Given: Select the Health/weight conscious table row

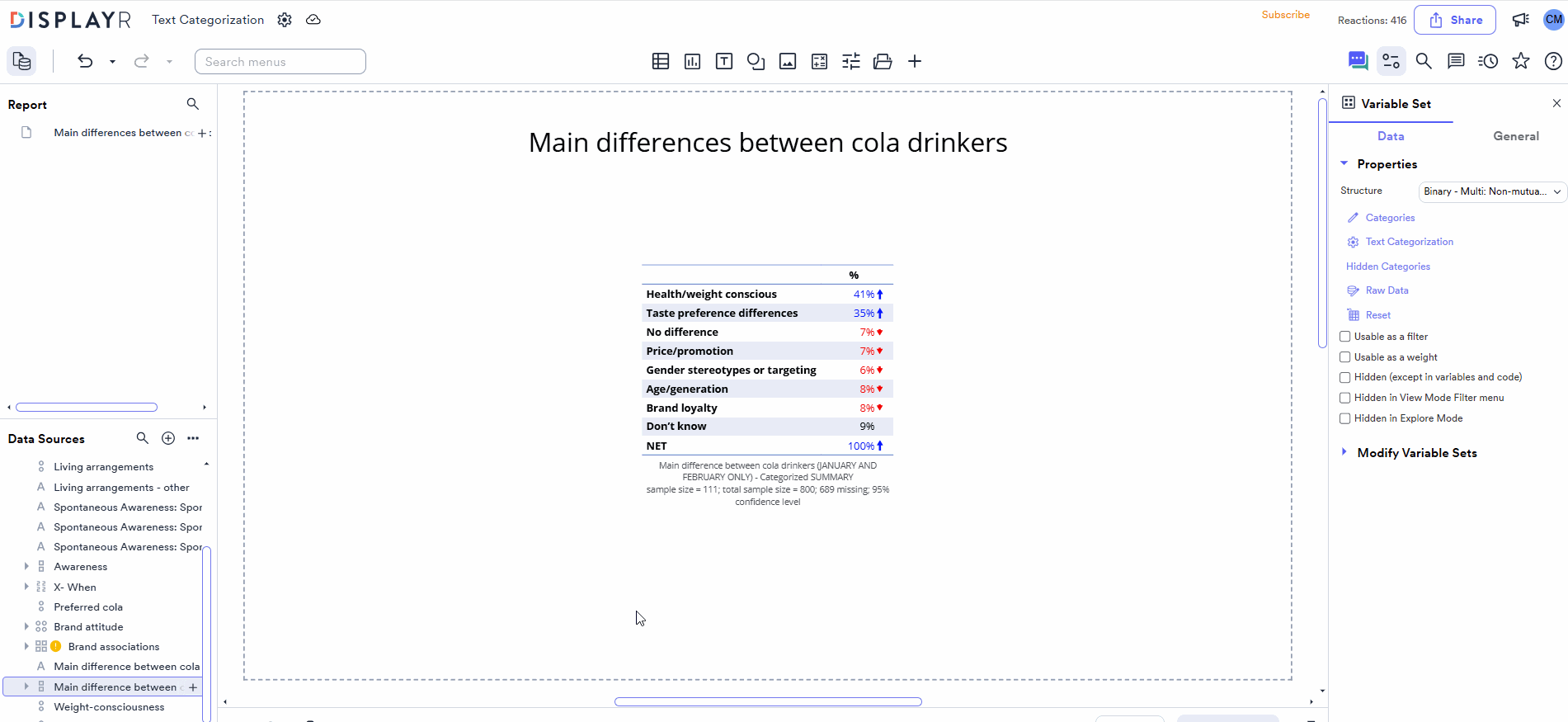Looking at the screenshot, I should click(767, 294).
